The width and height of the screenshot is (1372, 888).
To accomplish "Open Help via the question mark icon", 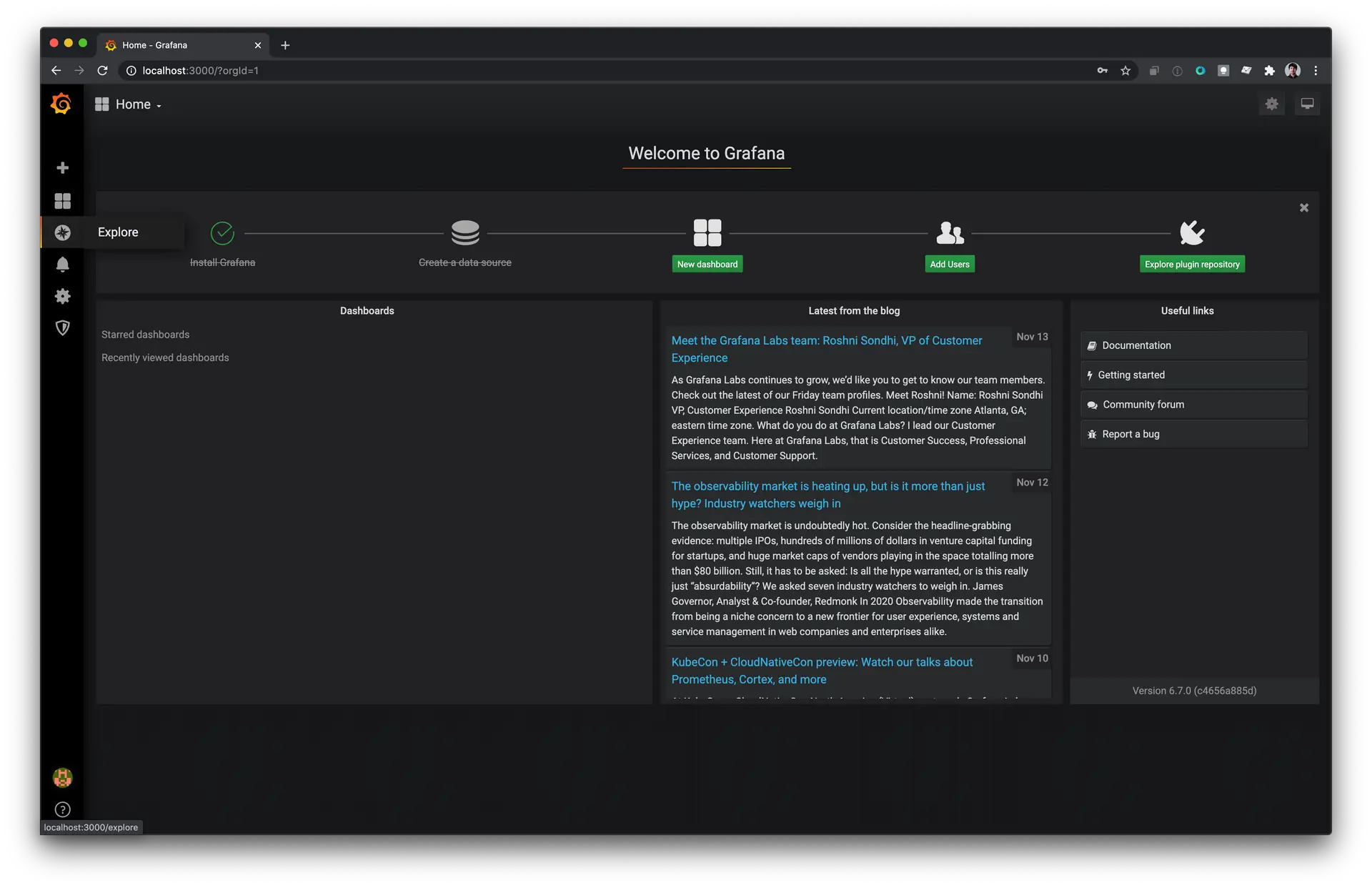I will tap(62, 809).
